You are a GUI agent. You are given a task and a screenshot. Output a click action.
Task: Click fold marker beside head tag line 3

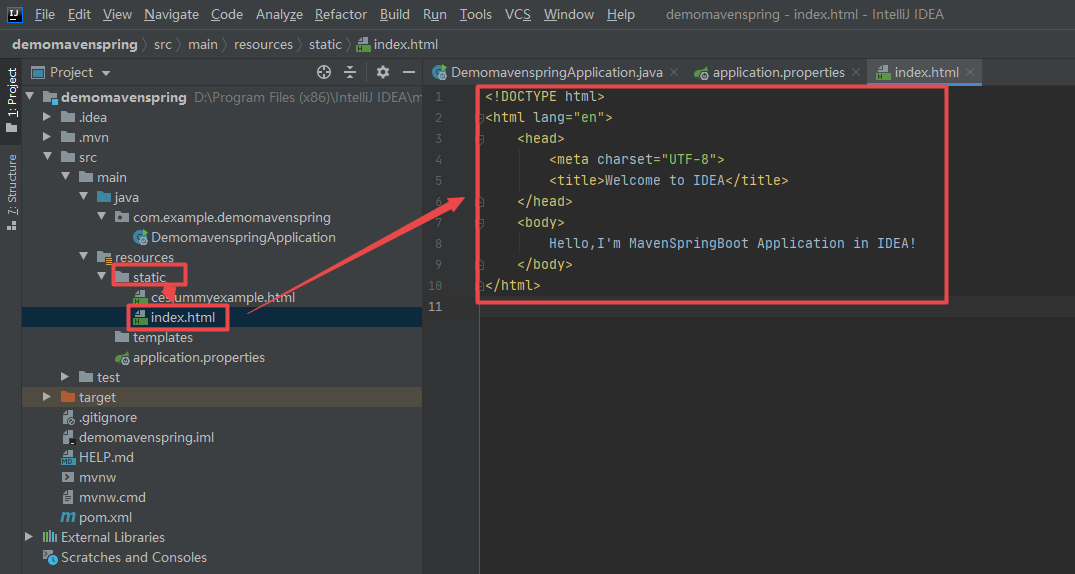[481, 139]
